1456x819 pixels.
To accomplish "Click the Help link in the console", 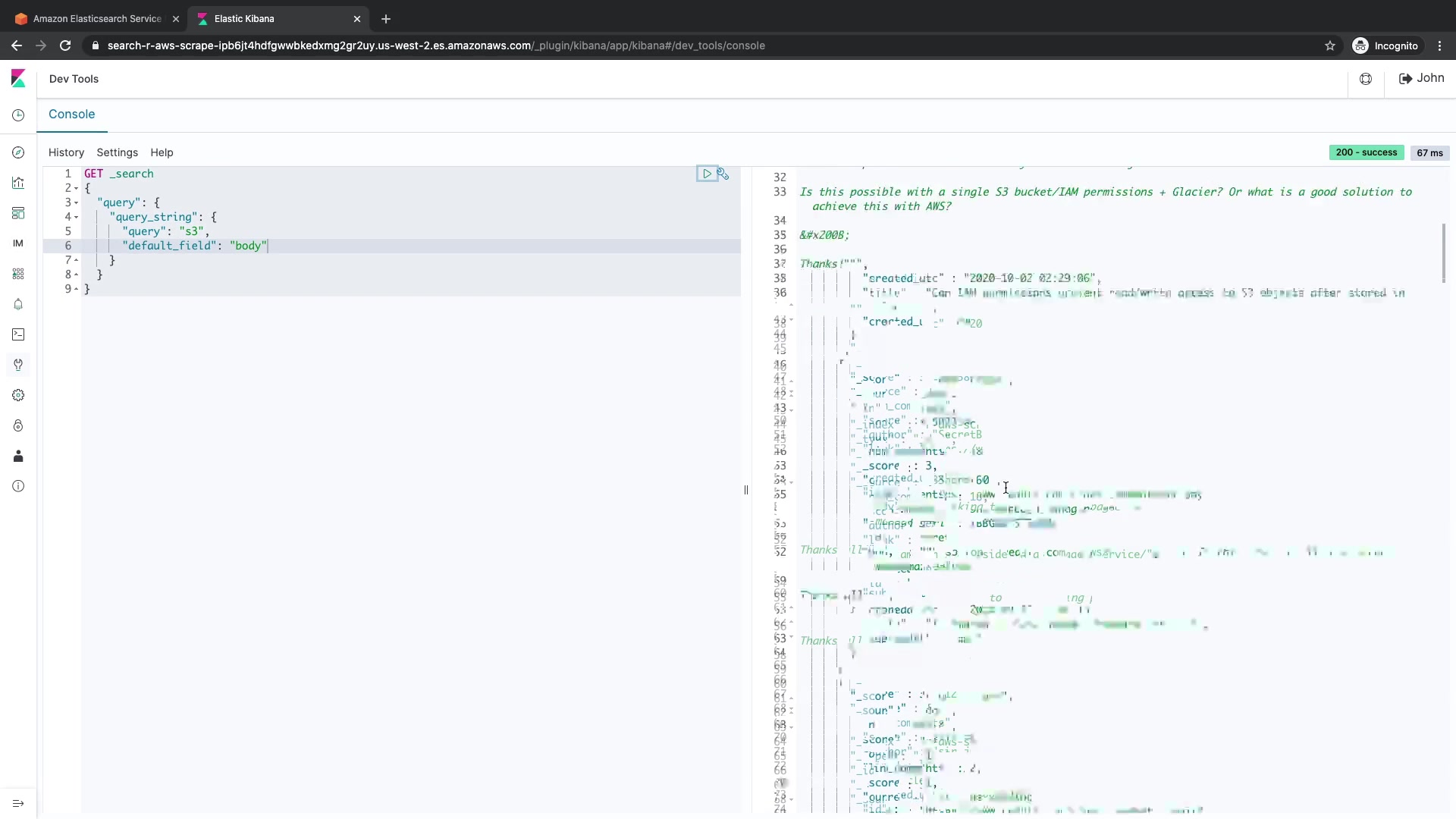I will coord(162,152).
